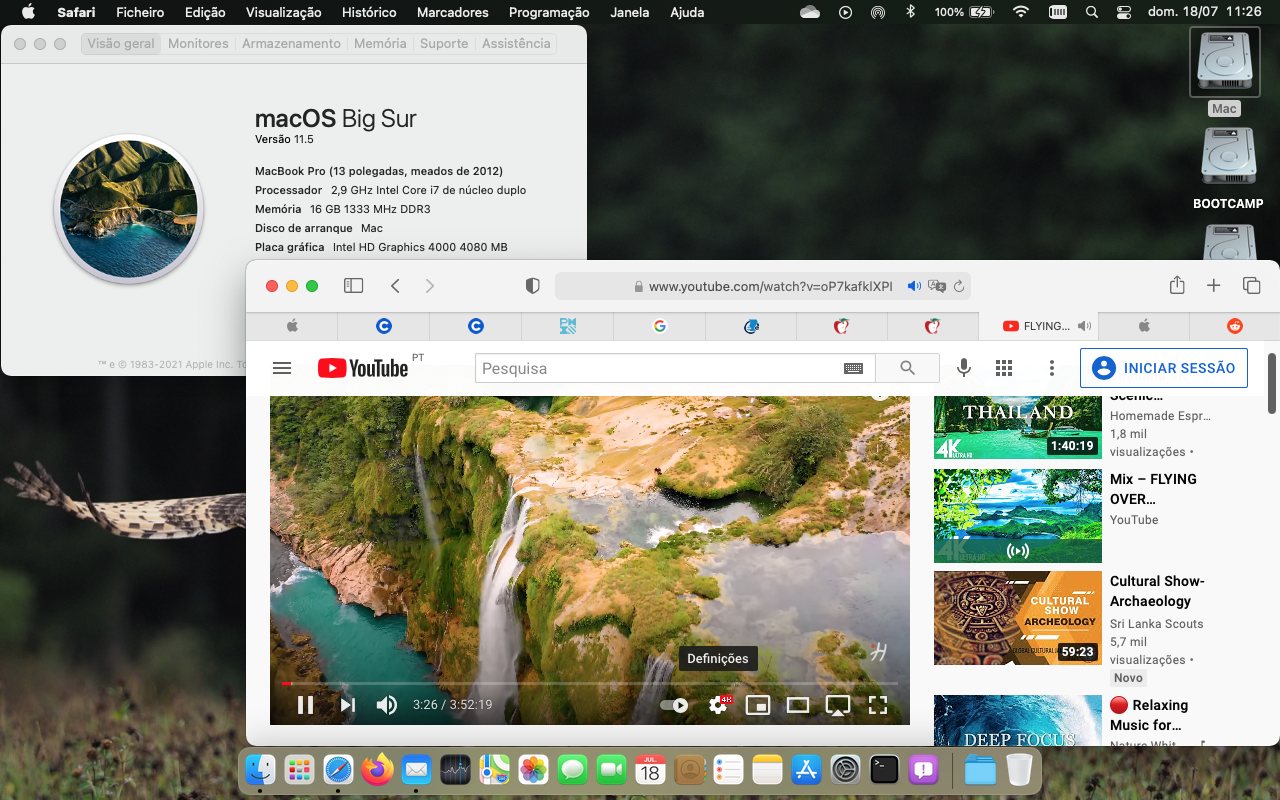This screenshot has height=800, width=1280.
Task: Open the App Store from the Dock
Action: click(x=806, y=769)
